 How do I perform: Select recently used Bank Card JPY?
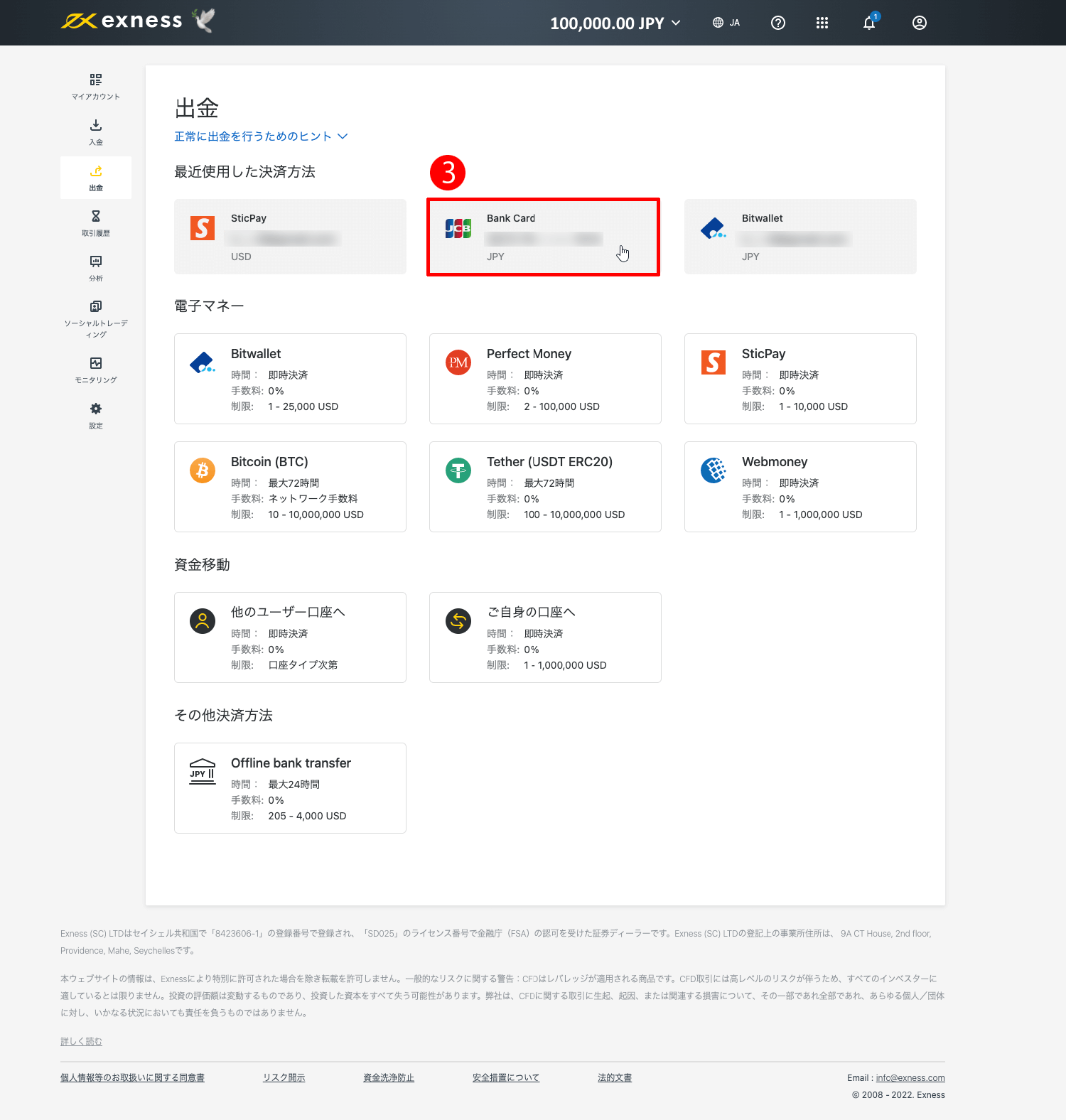pos(544,237)
